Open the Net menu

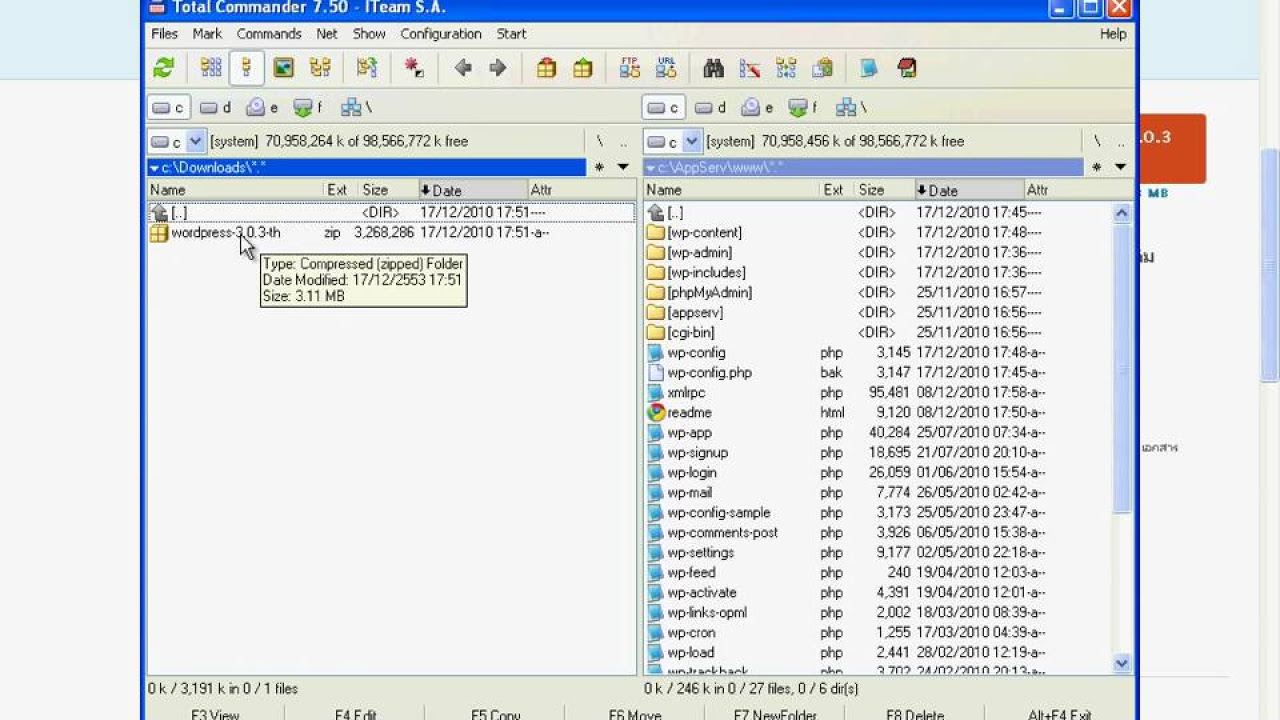click(x=327, y=33)
